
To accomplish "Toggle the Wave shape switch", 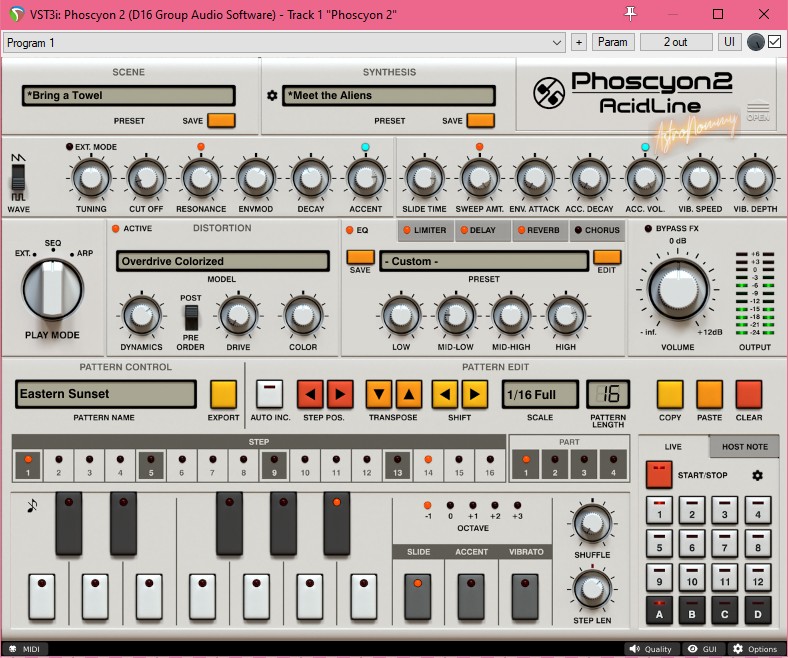I will point(19,177).
